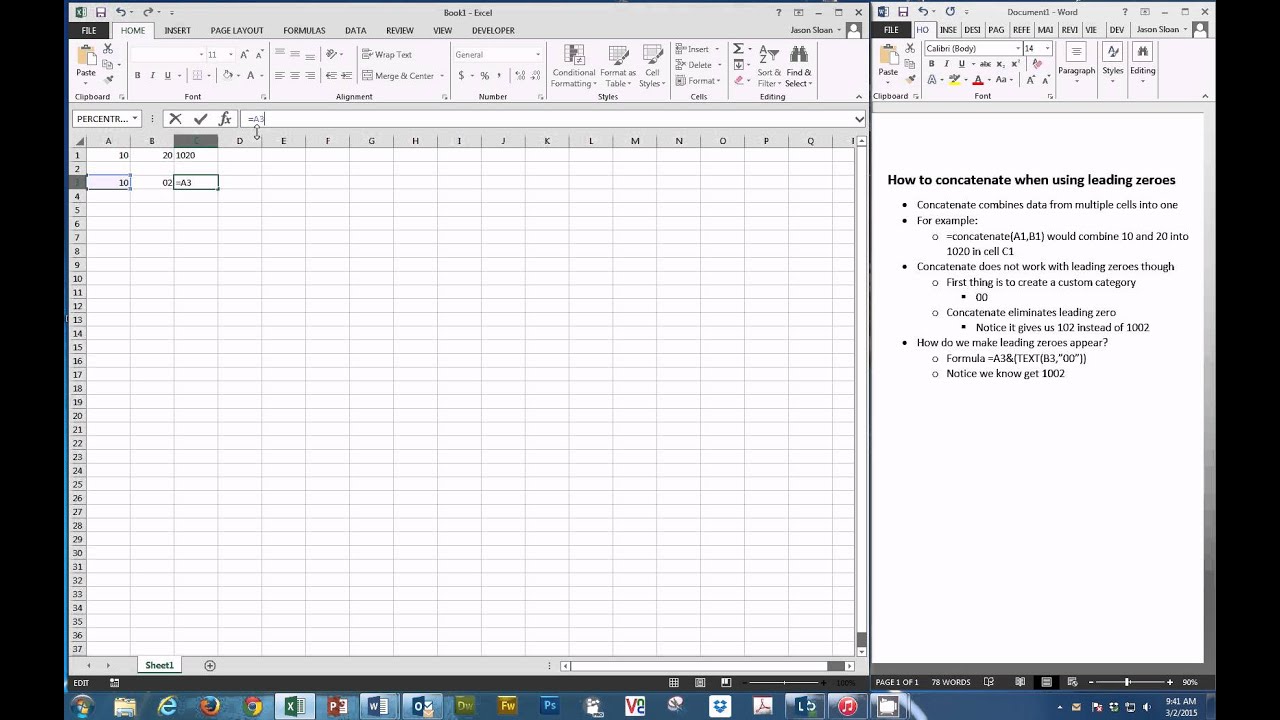This screenshot has width=1280, height=720.
Task: Click the Save icon in Word
Action: (x=903, y=12)
